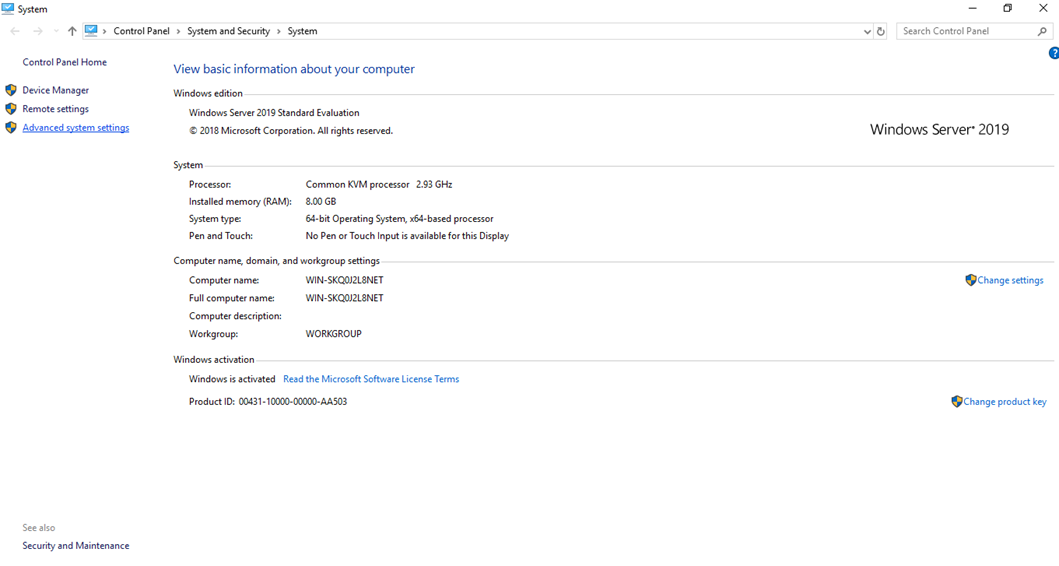Click the Product ID 00431-10000-00000-AA503 text
The image size is (1059, 566).
pos(268,401)
